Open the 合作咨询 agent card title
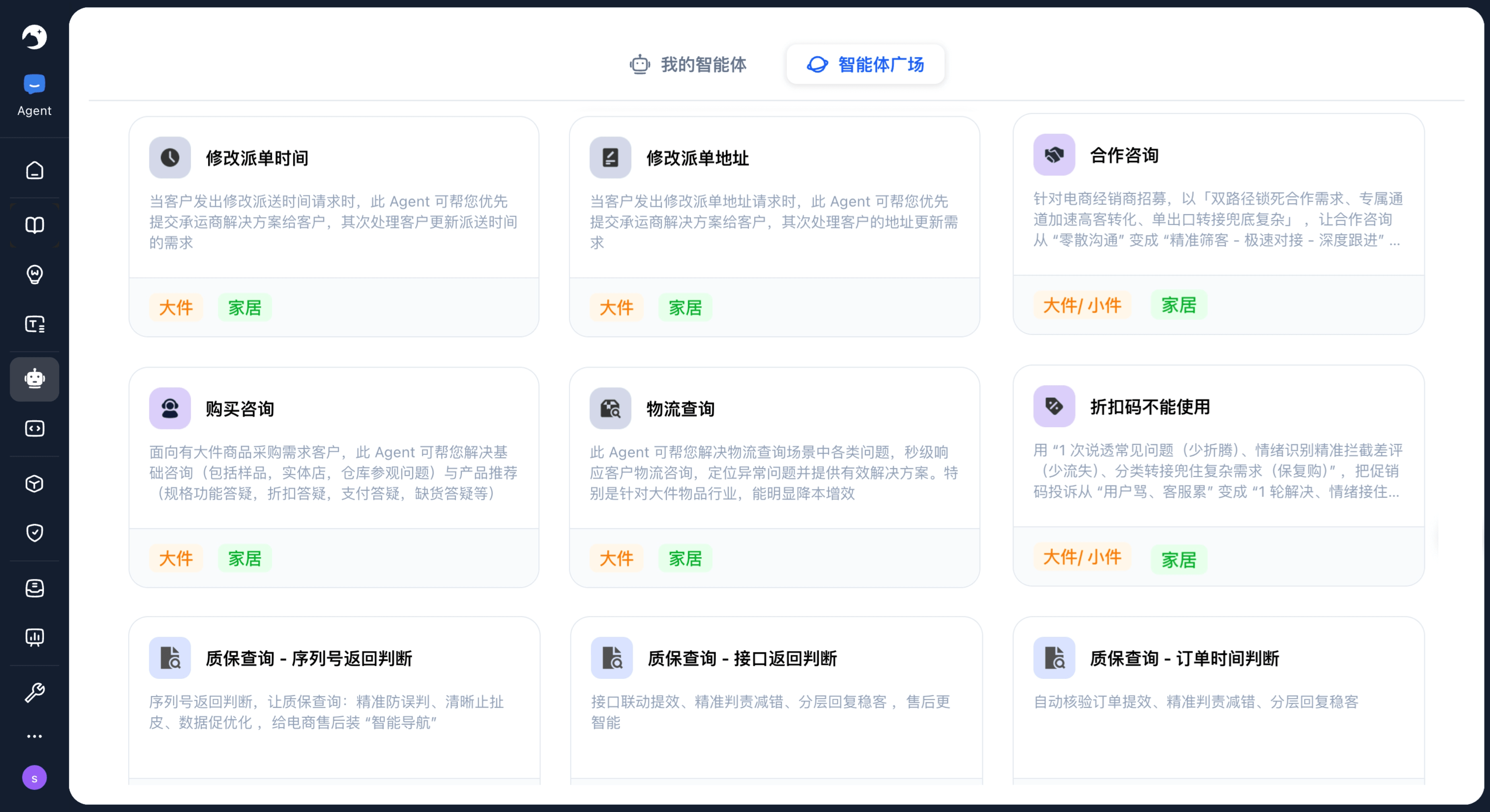The image size is (1490, 812). coord(1124,155)
